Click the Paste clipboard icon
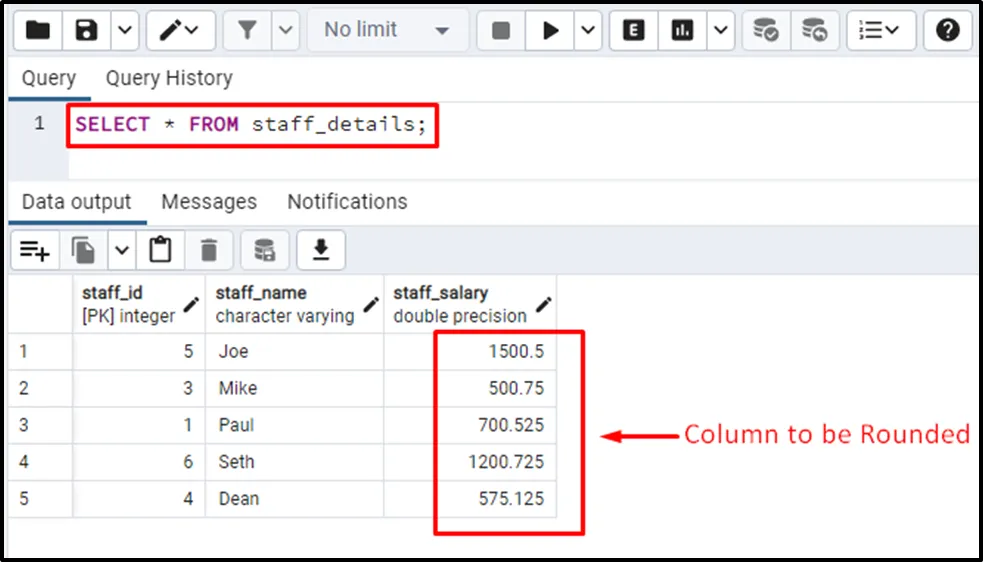983x562 pixels. pyautogui.click(x=160, y=250)
